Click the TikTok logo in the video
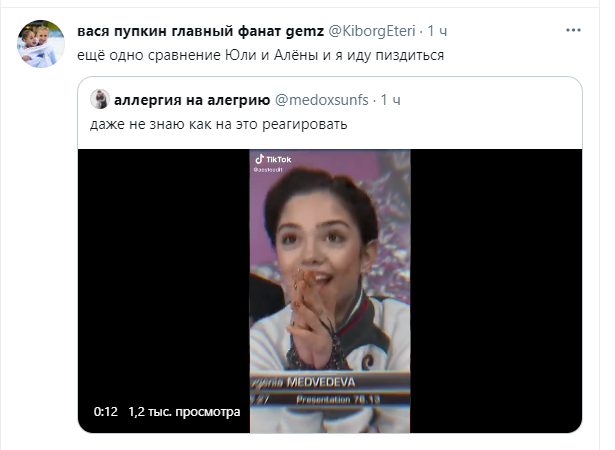The width and height of the screenshot is (615, 450). click(x=273, y=159)
